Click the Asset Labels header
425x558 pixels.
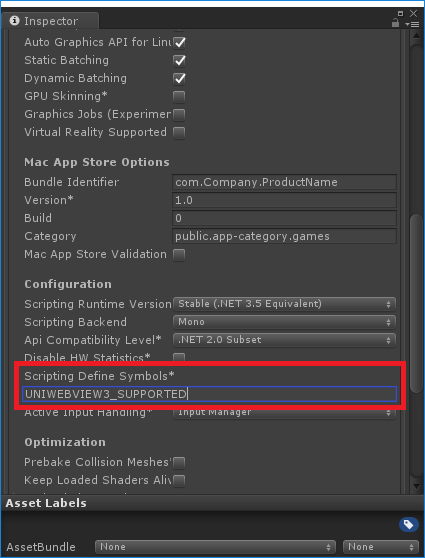click(46, 503)
